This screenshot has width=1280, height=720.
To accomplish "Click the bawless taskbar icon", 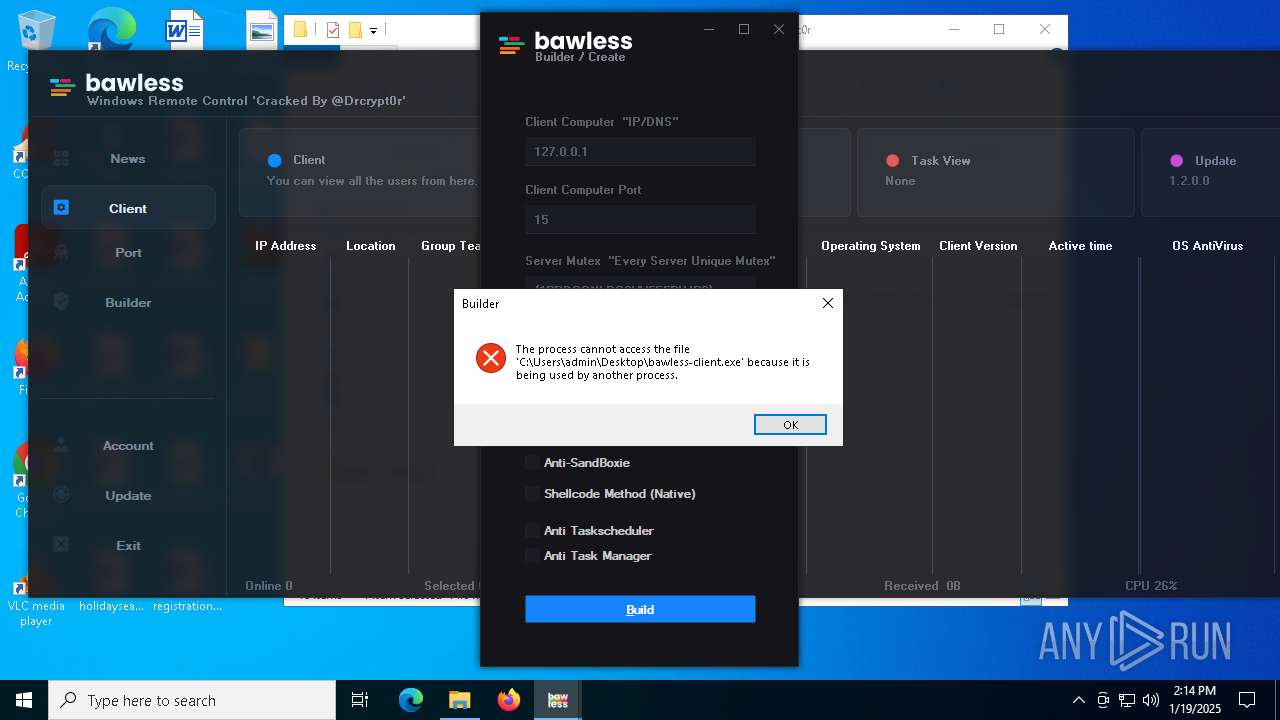I will point(558,700).
